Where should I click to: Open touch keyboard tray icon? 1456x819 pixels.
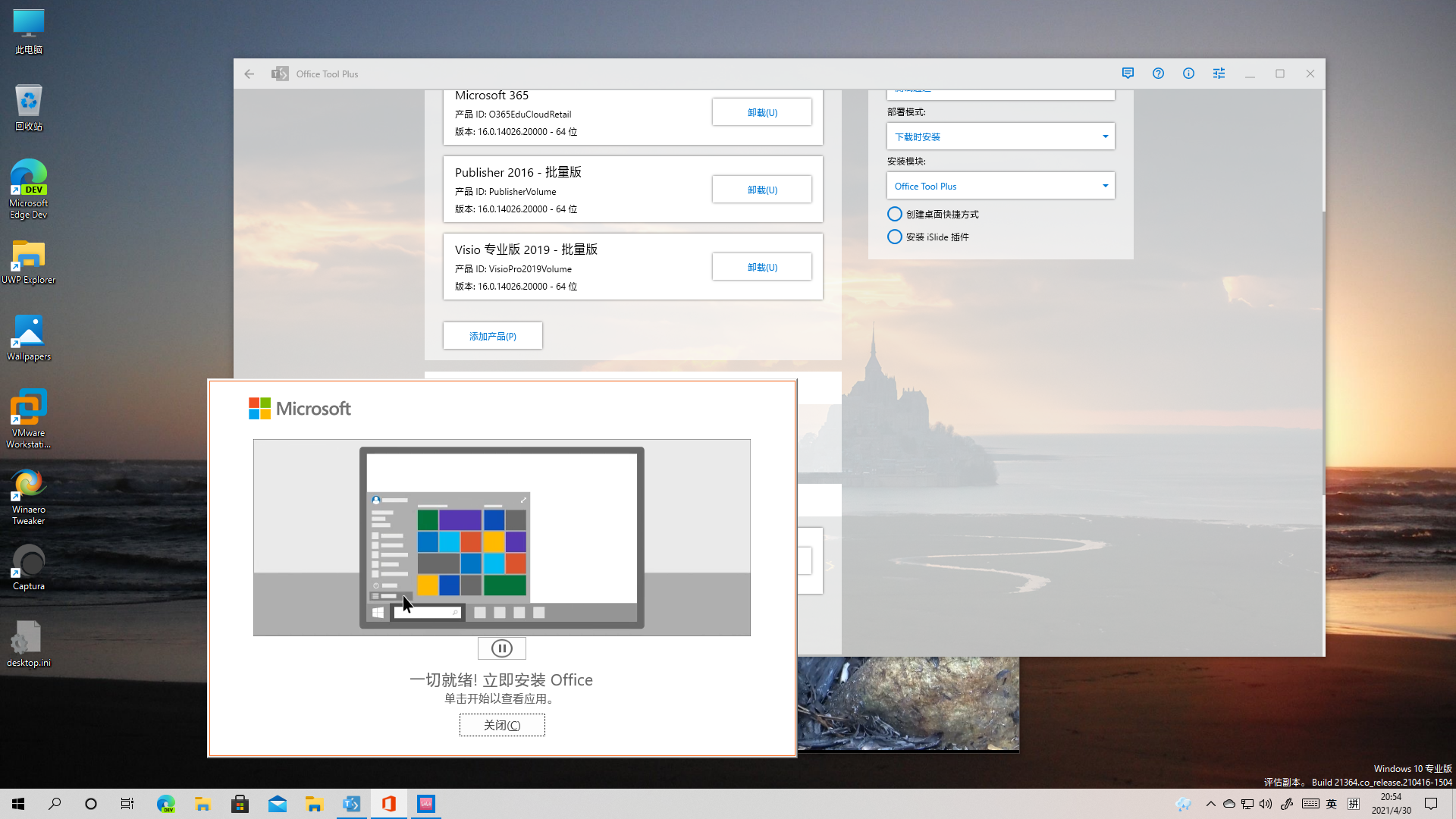tap(1310, 804)
